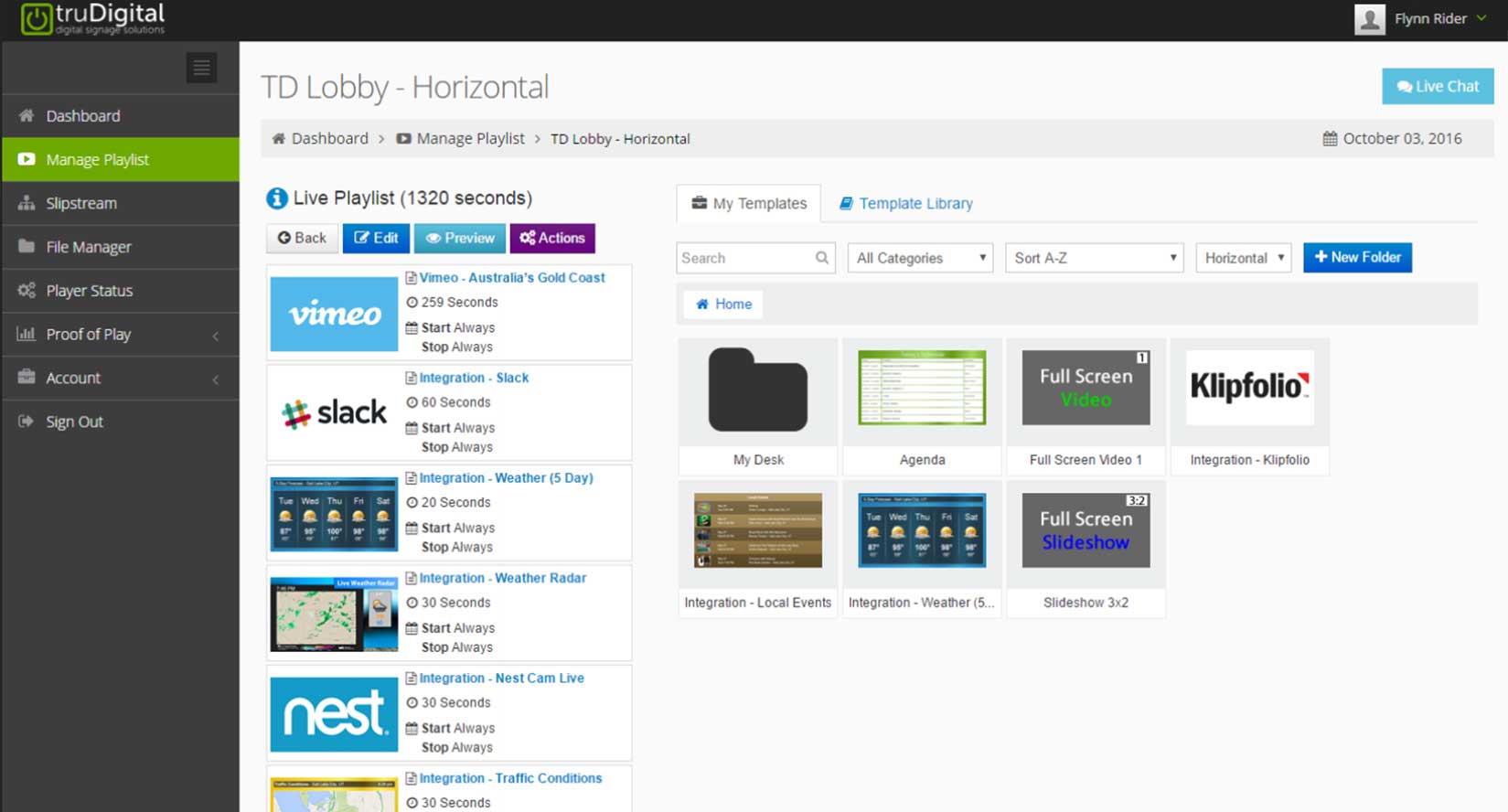
Task: Open the Integration - Weather (5 Day) link
Action: tap(506, 478)
